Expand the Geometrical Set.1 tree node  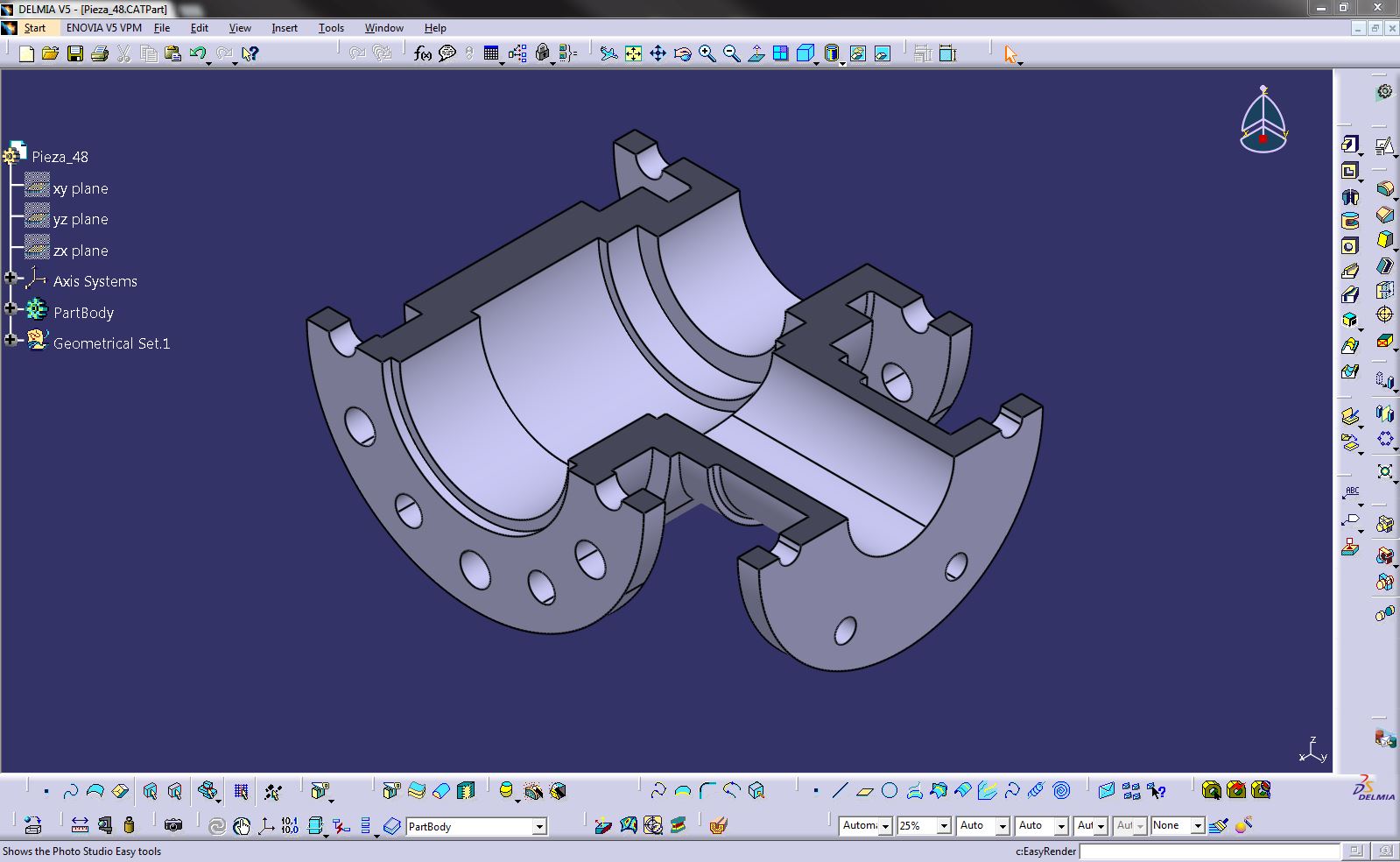pos(11,340)
